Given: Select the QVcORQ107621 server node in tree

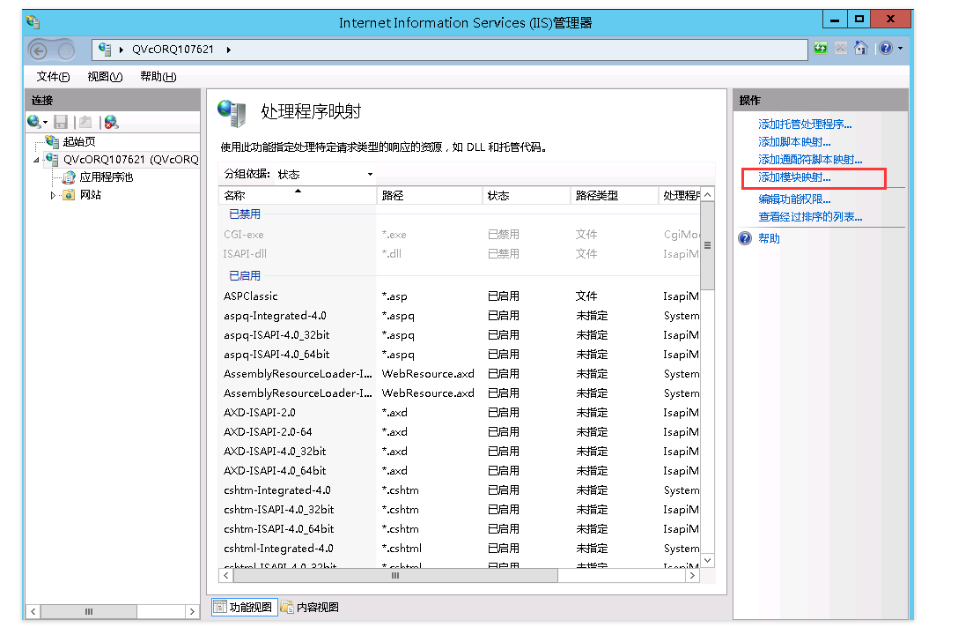Looking at the screenshot, I should pyautogui.click(x=131, y=160).
